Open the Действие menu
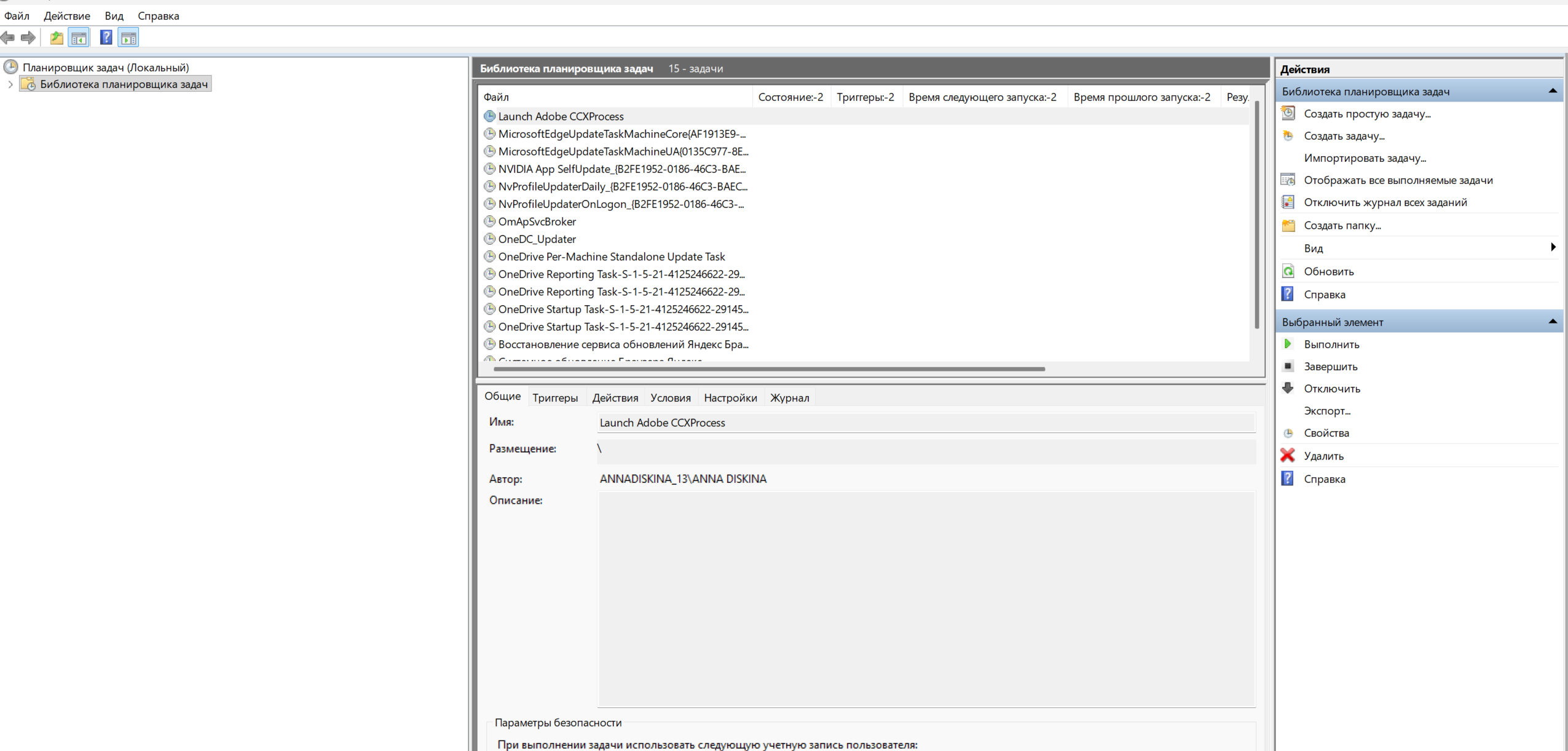The height and width of the screenshot is (751, 1568). pos(67,16)
